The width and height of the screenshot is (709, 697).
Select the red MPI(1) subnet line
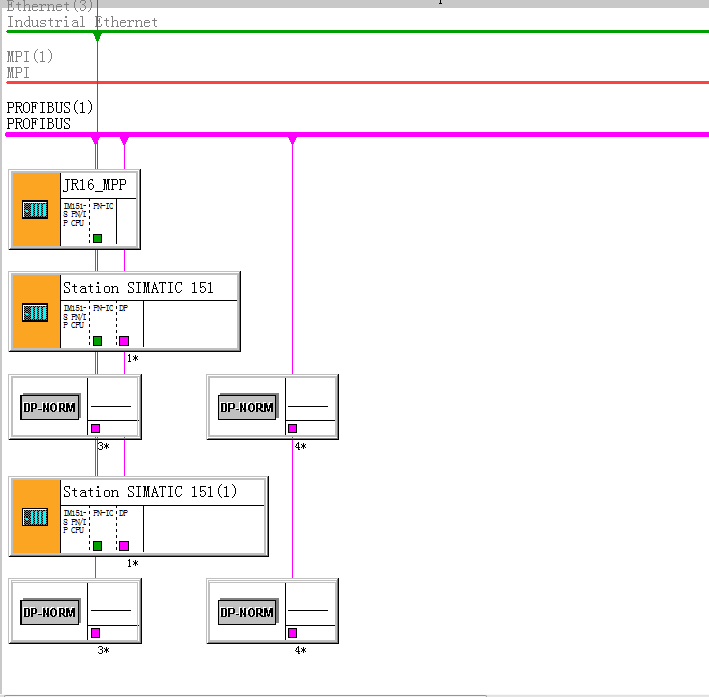(400, 82)
